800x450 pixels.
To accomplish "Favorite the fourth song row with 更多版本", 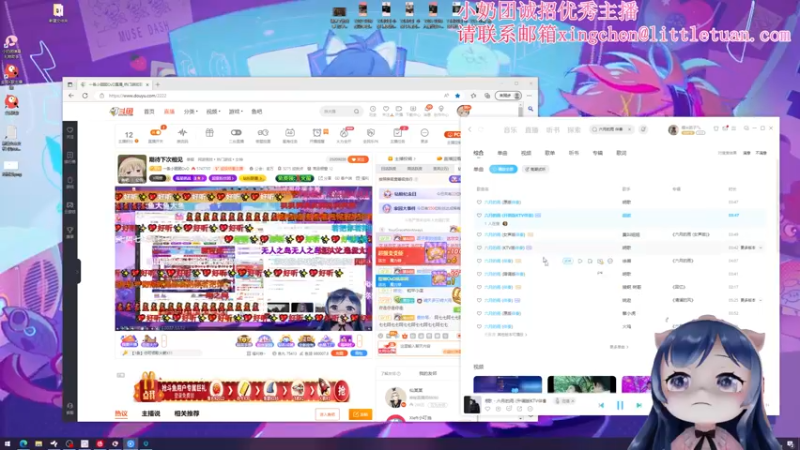I will tap(479, 247).
